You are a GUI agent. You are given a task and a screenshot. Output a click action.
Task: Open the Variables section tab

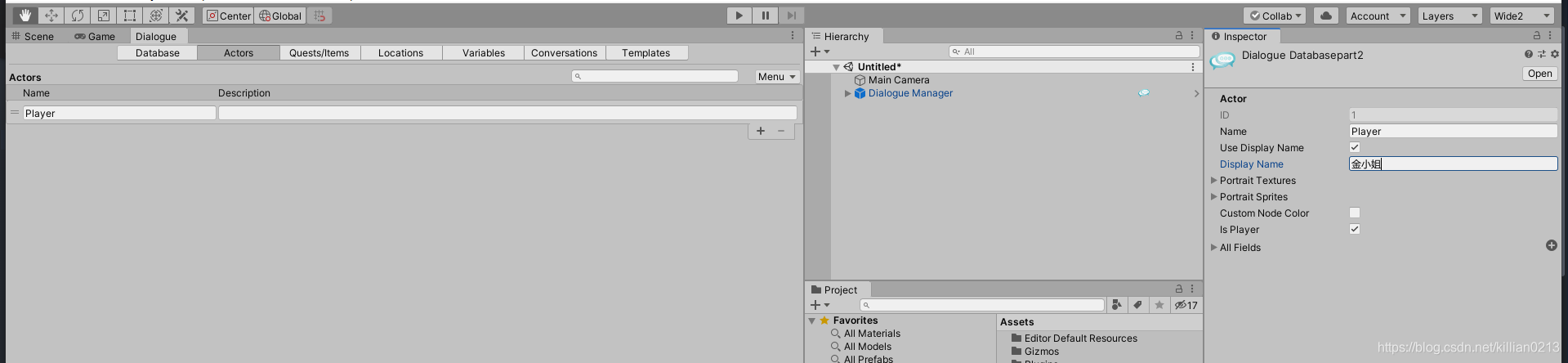point(484,52)
